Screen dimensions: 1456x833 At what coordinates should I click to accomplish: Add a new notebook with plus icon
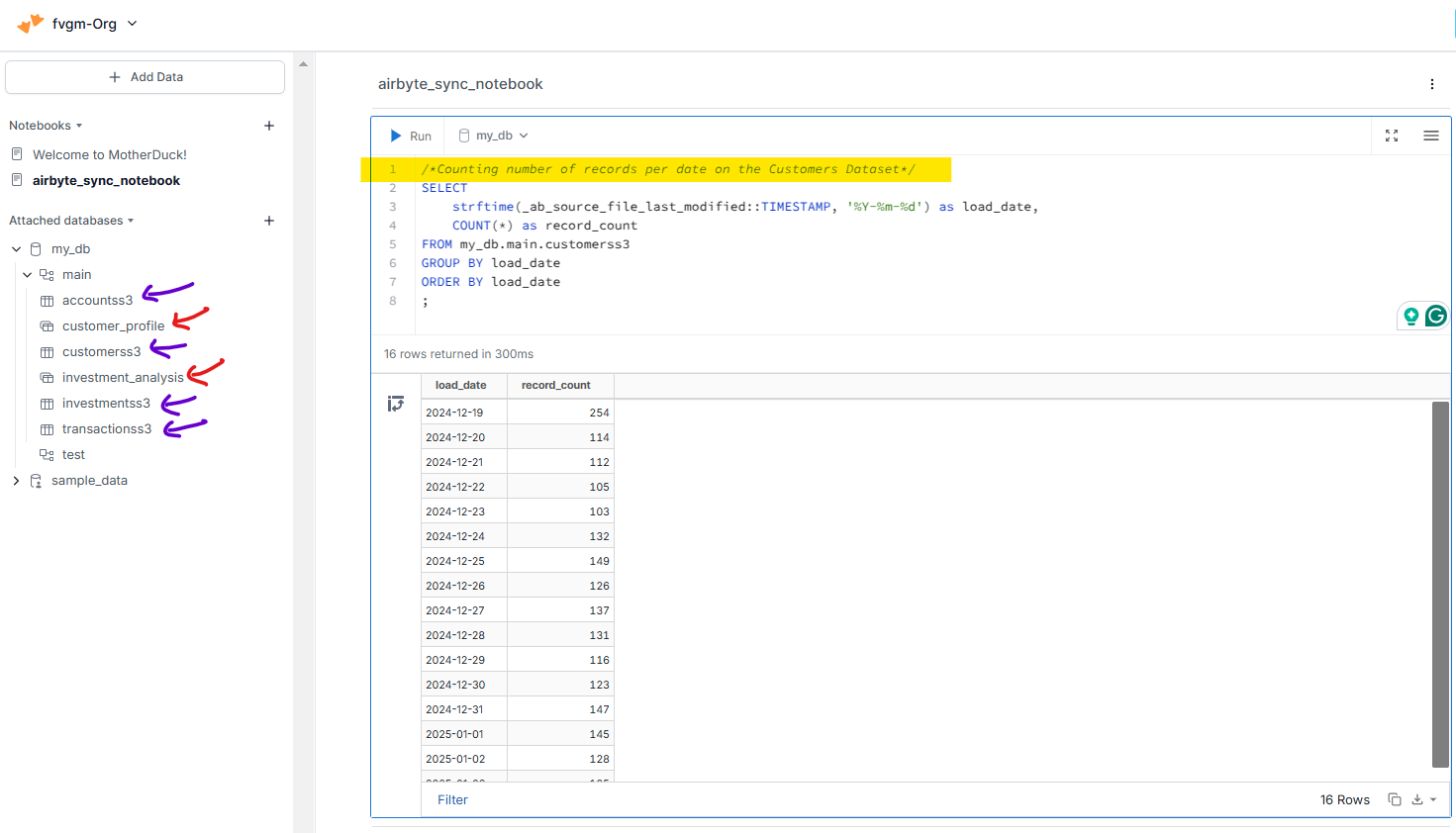(x=269, y=126)
